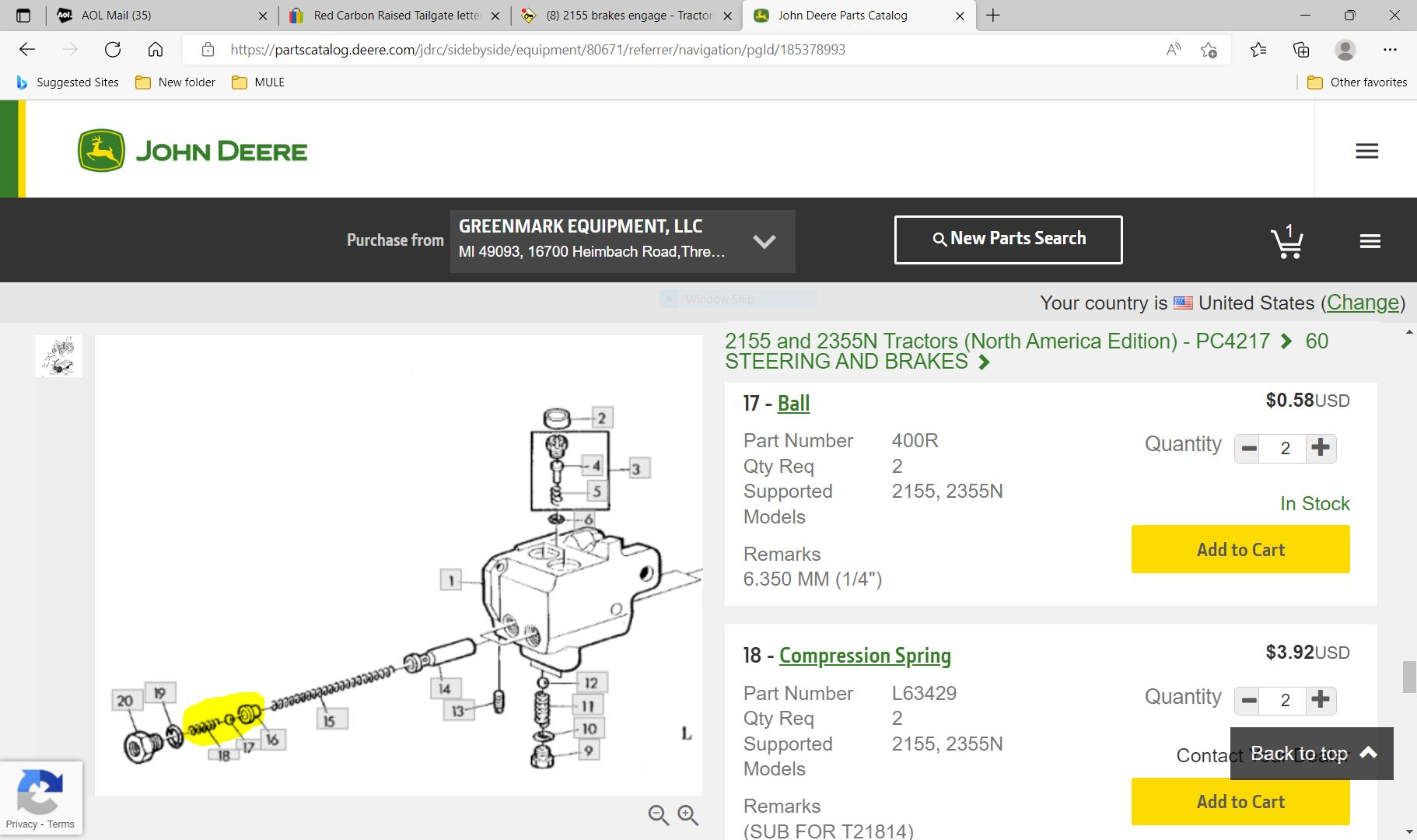Open reCAPTCHA Terms link

(x=61, y=824)
